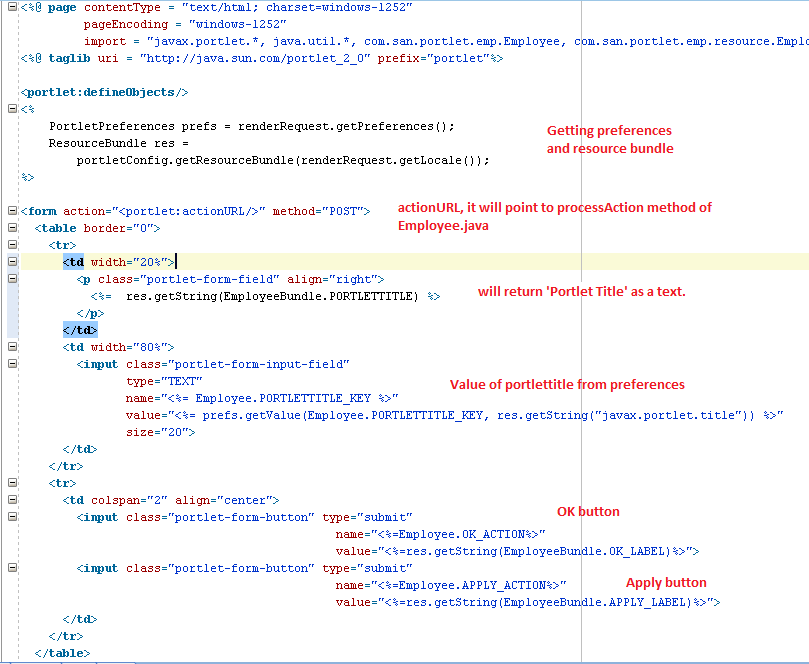Collapse the portlet-form-input-field input block
The image size is (809, 664).
coord(11,364)
